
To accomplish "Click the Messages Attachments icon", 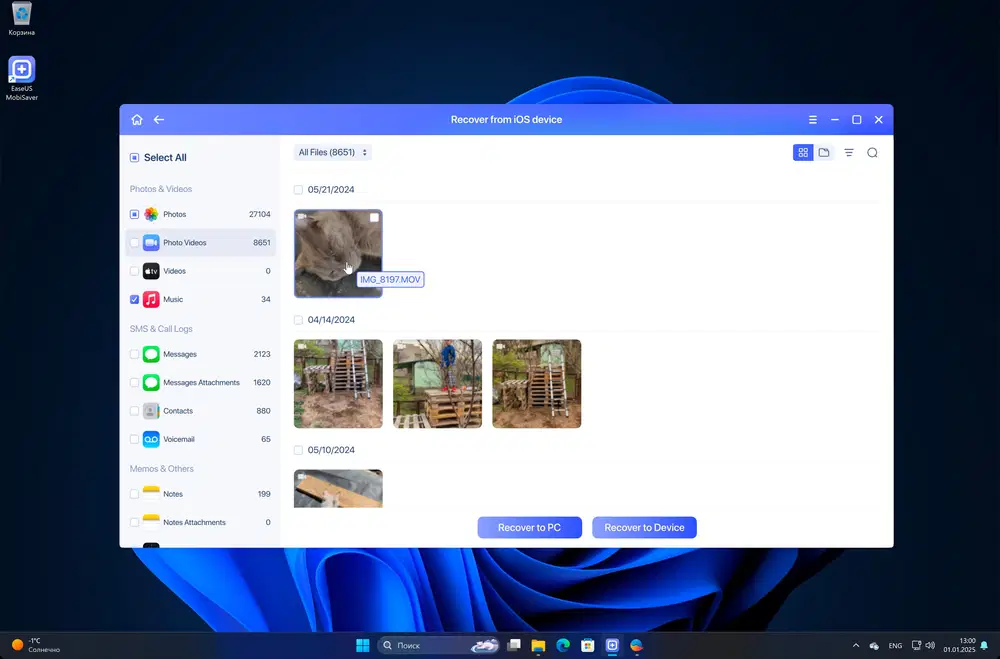I will [151, 383].
